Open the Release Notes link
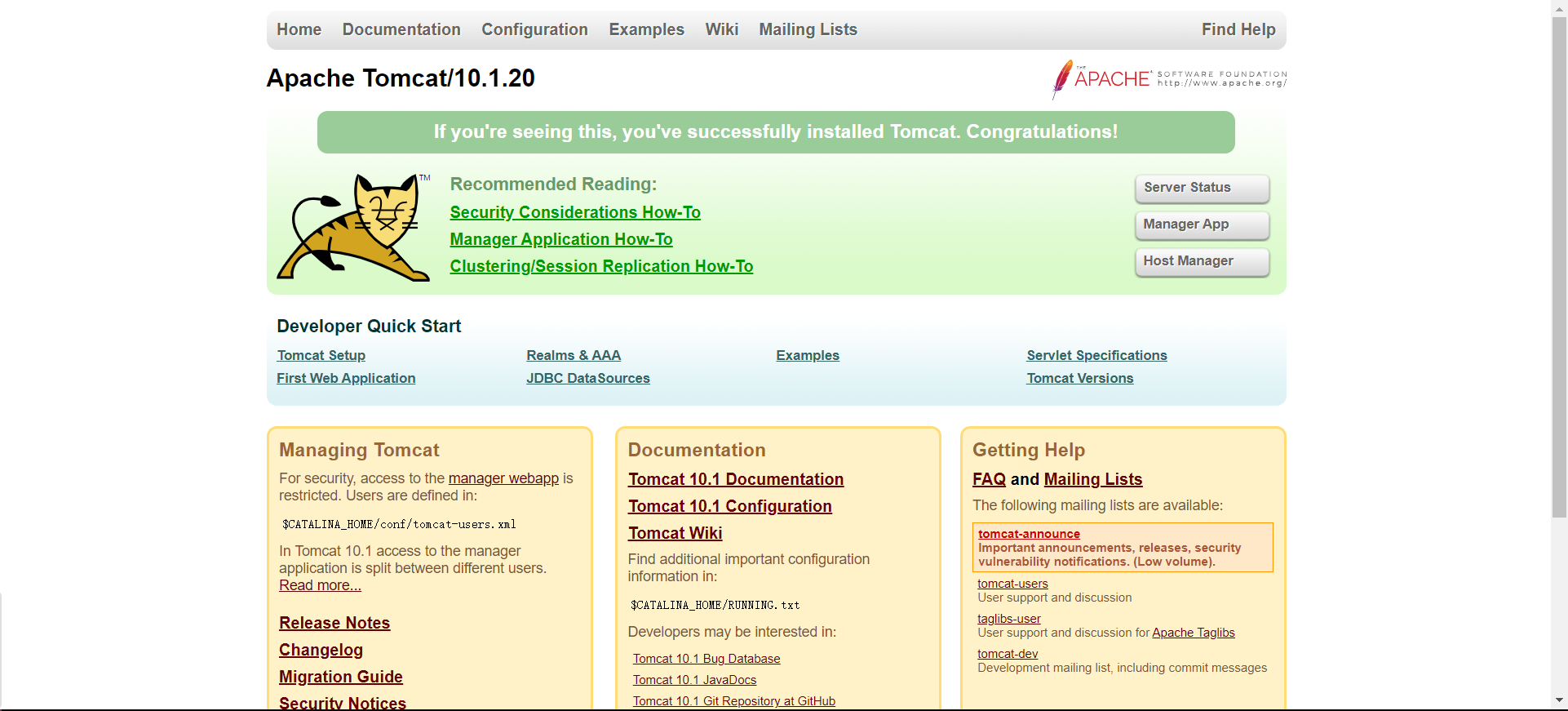Viewport: 1568px width, 711px height. 334,623
